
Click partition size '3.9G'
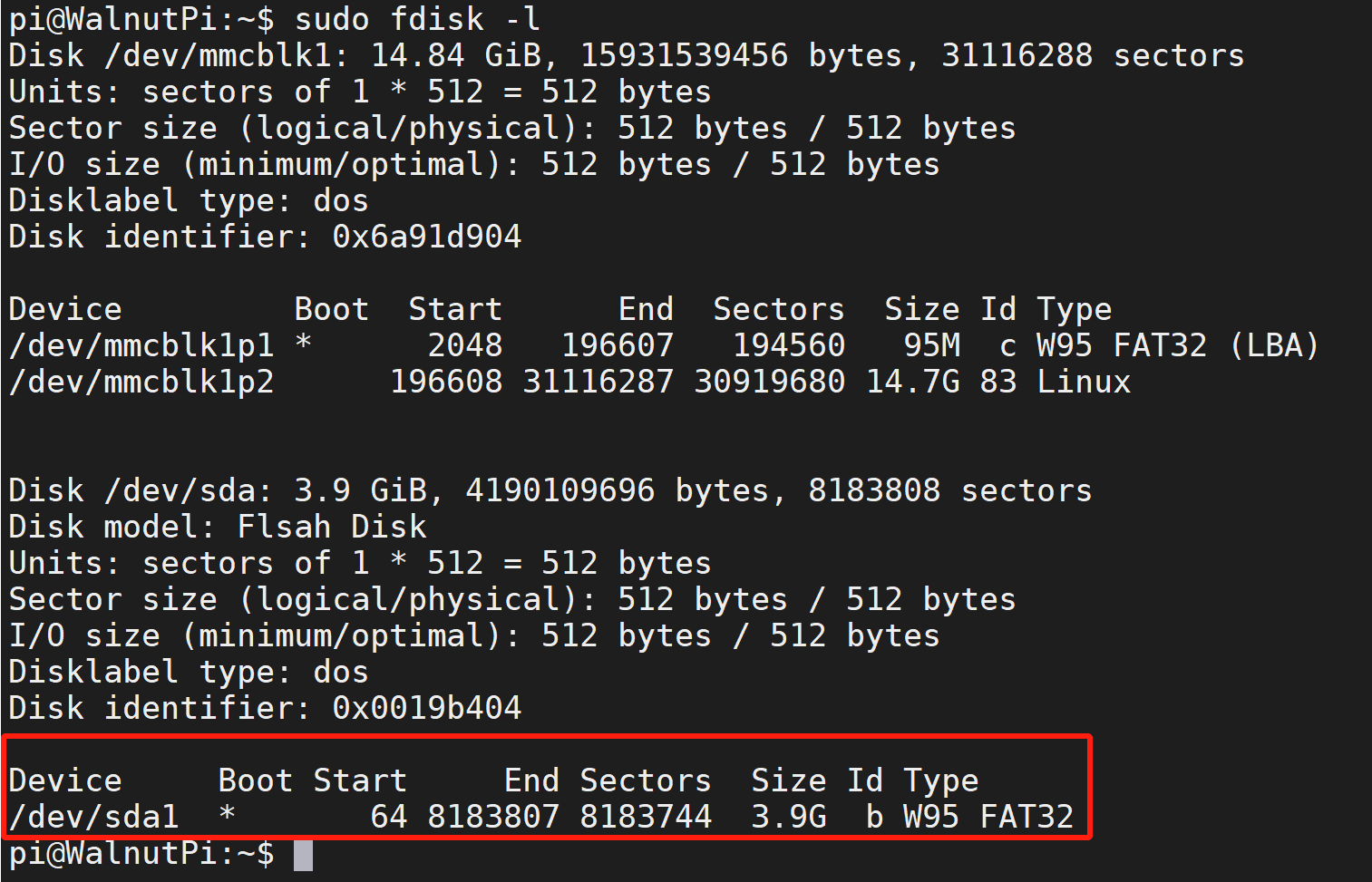tap(789, 817)
